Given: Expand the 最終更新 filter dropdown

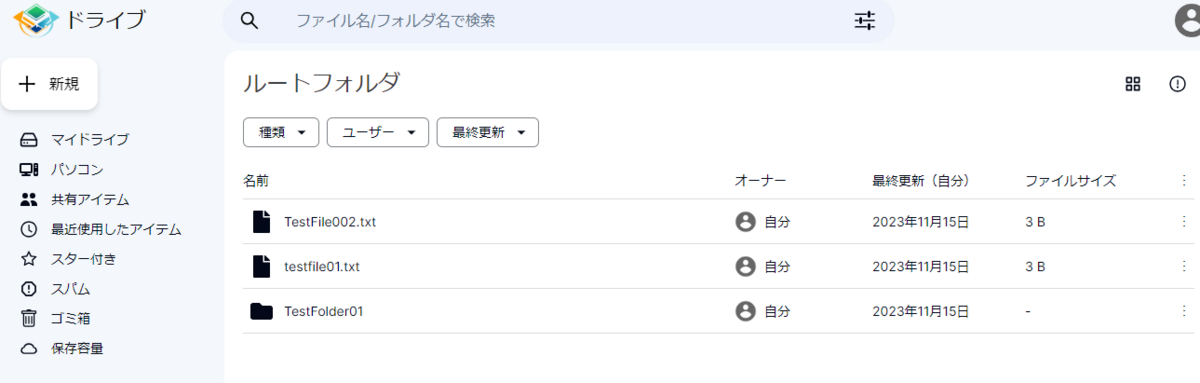Looking at the screenshot, I should (488, 132).
